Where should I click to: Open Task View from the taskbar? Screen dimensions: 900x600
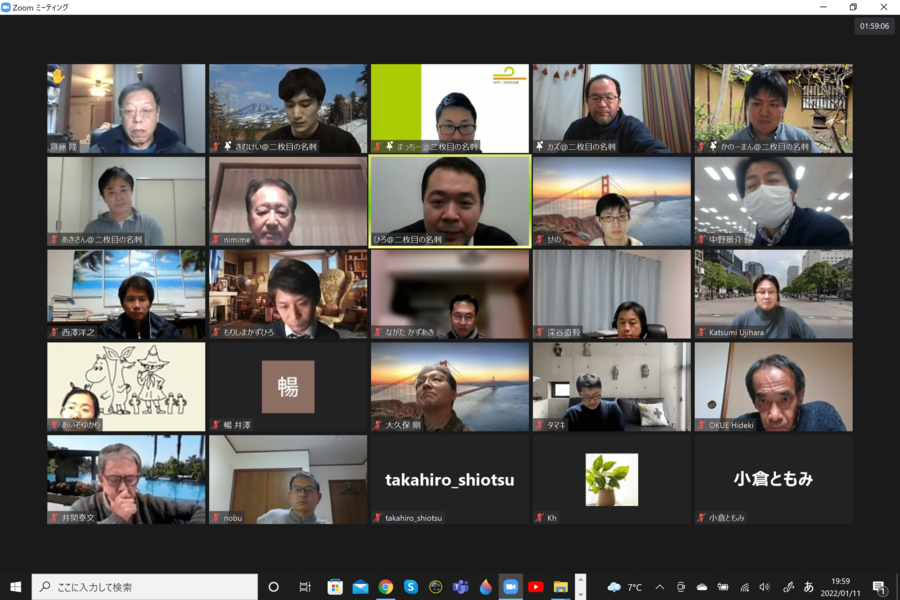tap(305, 587)
